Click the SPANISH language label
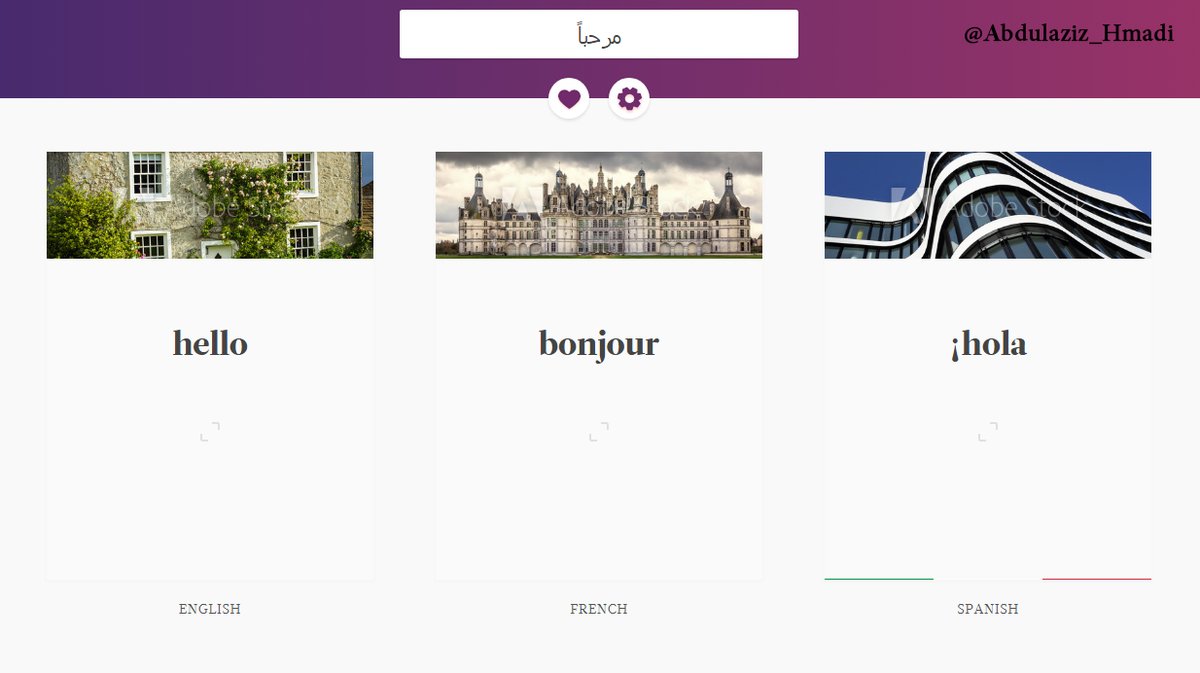Image resolution: width=1200 pixels, height=673 pixels. click(988, 609)
